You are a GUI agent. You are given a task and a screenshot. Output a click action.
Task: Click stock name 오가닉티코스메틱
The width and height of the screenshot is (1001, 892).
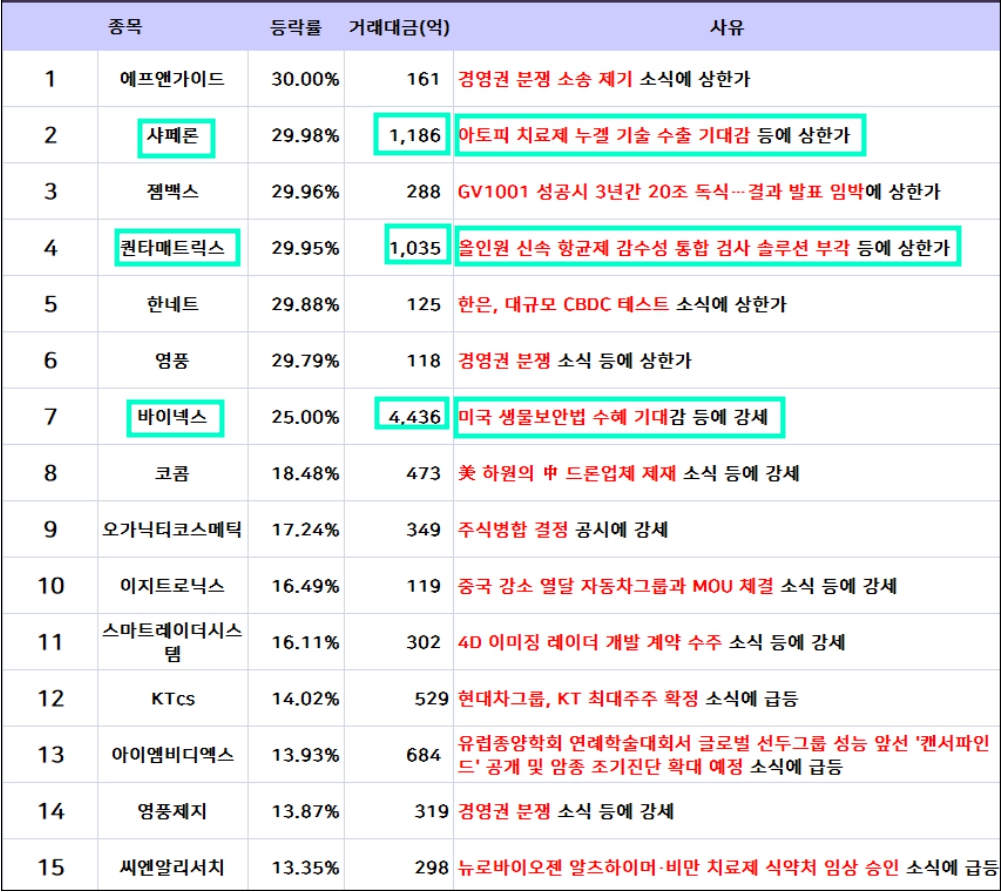click(x=172, y=529)
